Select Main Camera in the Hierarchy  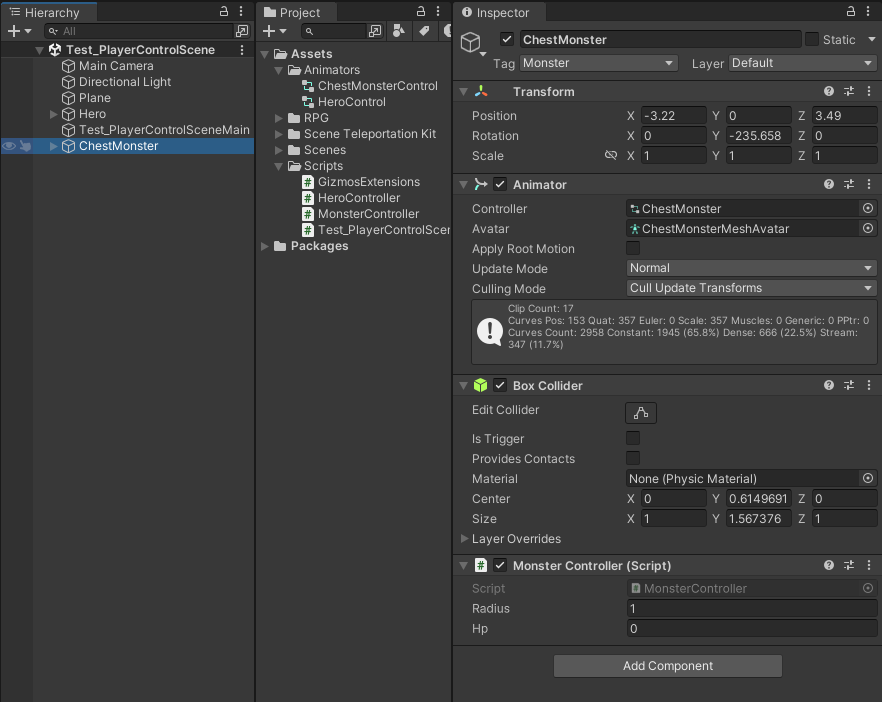[116, 66]
